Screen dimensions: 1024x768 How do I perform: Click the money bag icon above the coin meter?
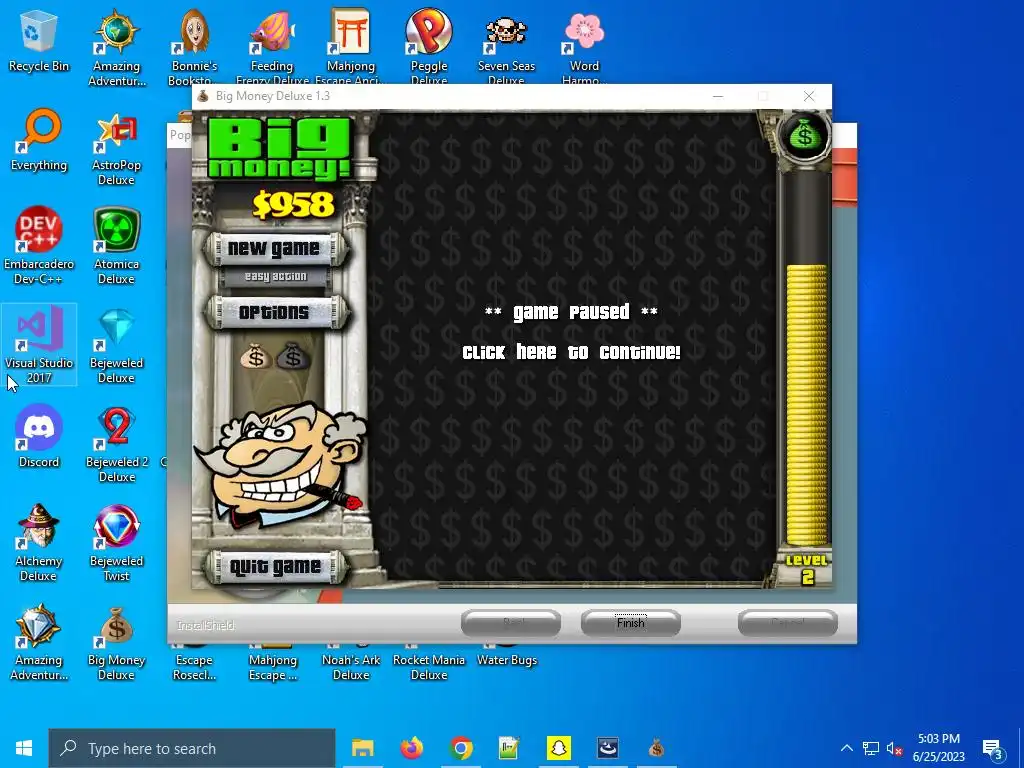point(805,136)
